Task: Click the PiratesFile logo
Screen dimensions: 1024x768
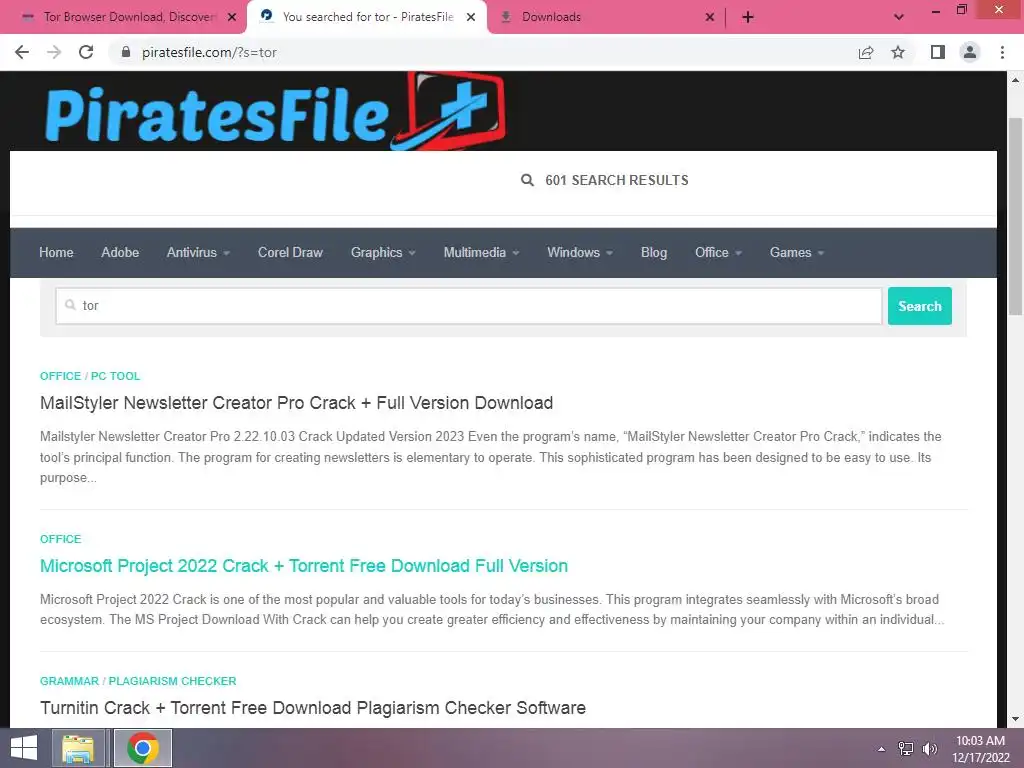Action: [x=275, y=112]
